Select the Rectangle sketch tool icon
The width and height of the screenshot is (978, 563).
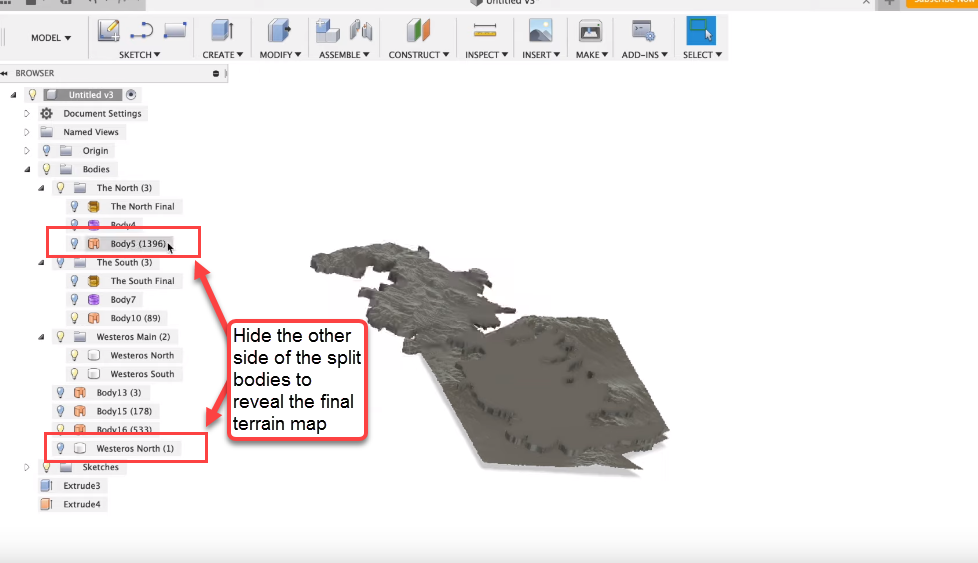pyautogui.click(x=175, y=30)
